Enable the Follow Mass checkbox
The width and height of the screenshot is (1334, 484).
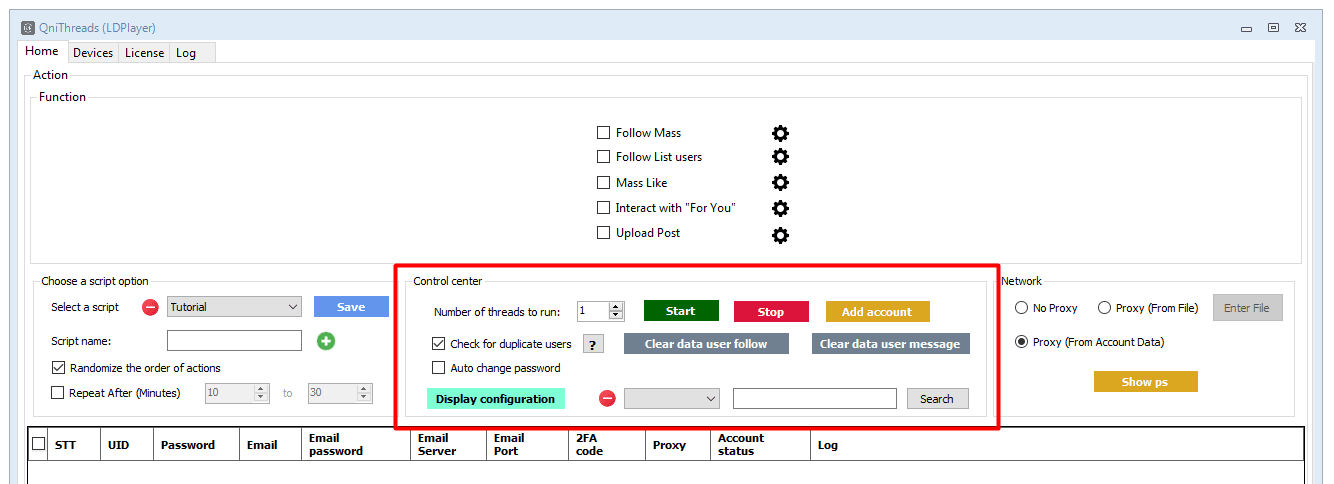(x=603, y=133)
